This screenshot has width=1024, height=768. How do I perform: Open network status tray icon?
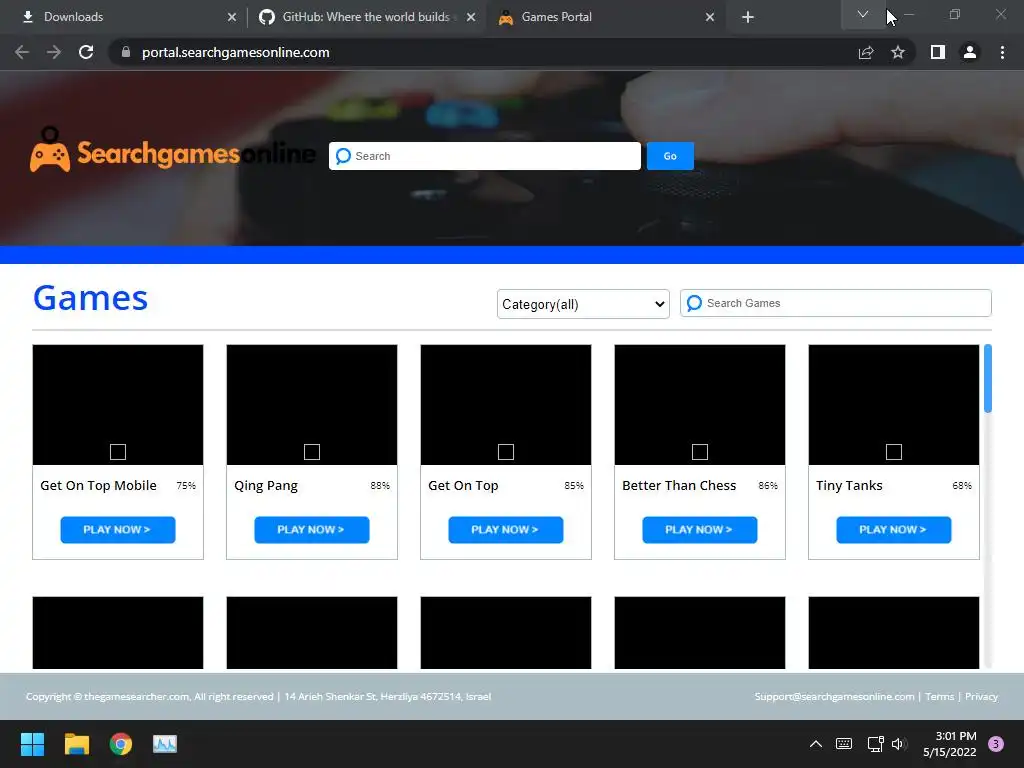coord(875,744)
